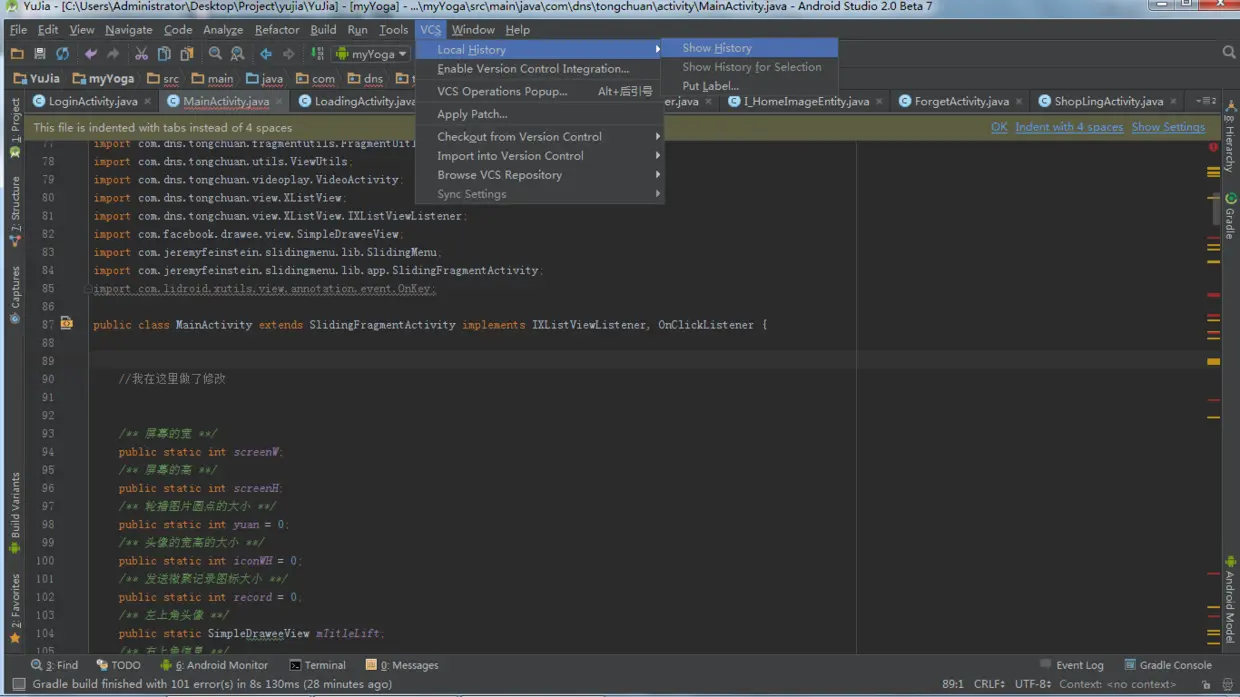Click the Copy toolbar icon
Image resolution: width=1240 pixels, height=697 pixels.
point(164,54)
